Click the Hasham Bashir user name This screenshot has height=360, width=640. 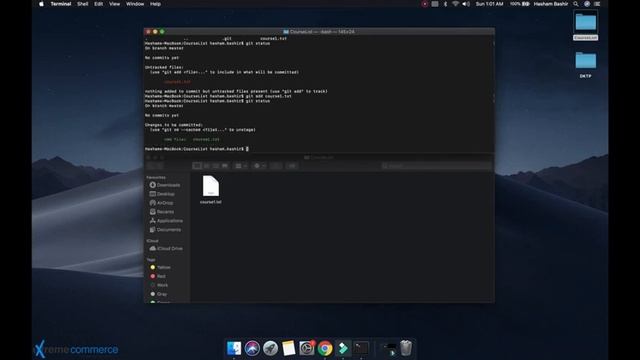(551, 4)
